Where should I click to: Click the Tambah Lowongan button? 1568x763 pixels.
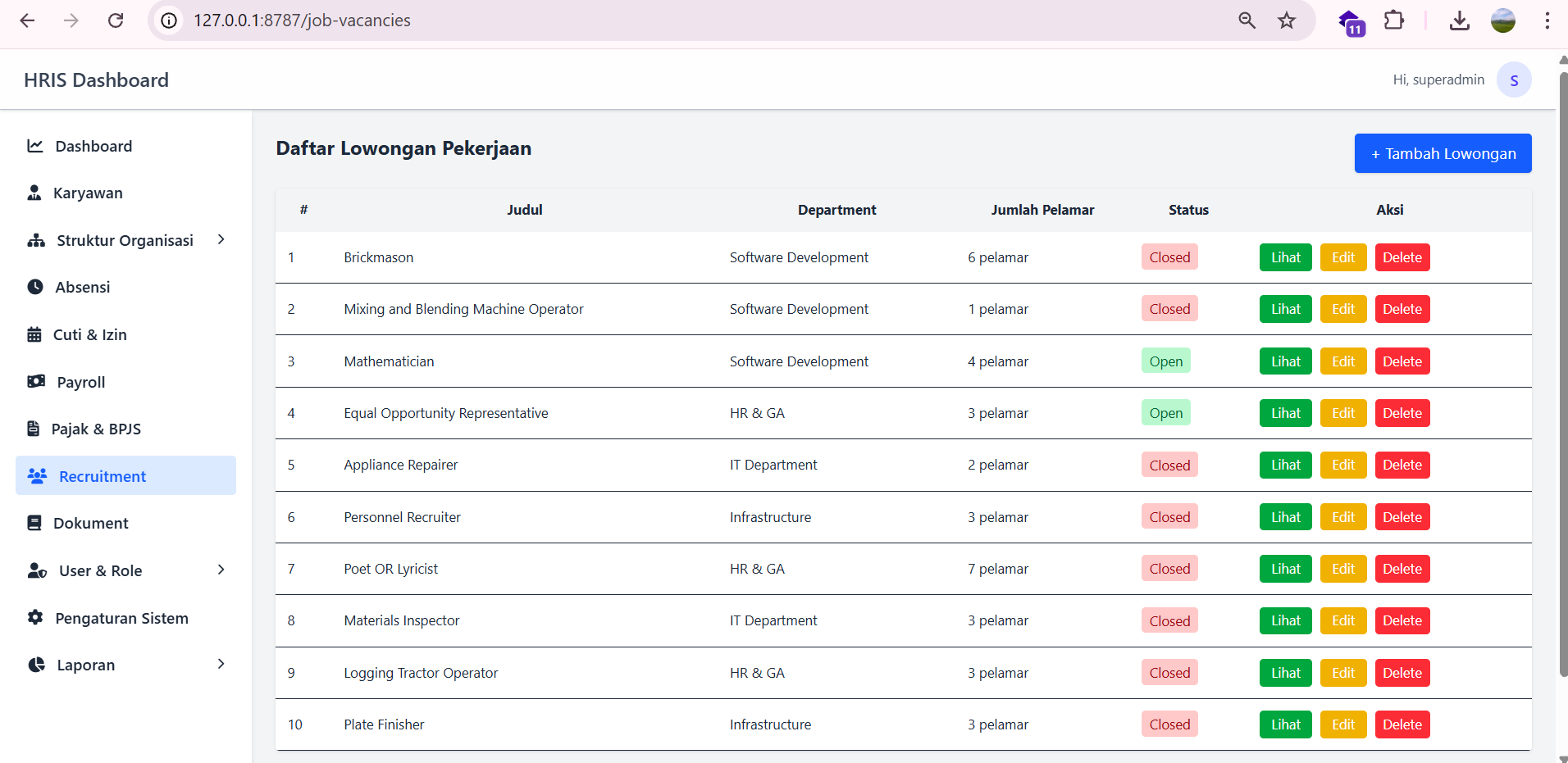tap(1443, 153)
